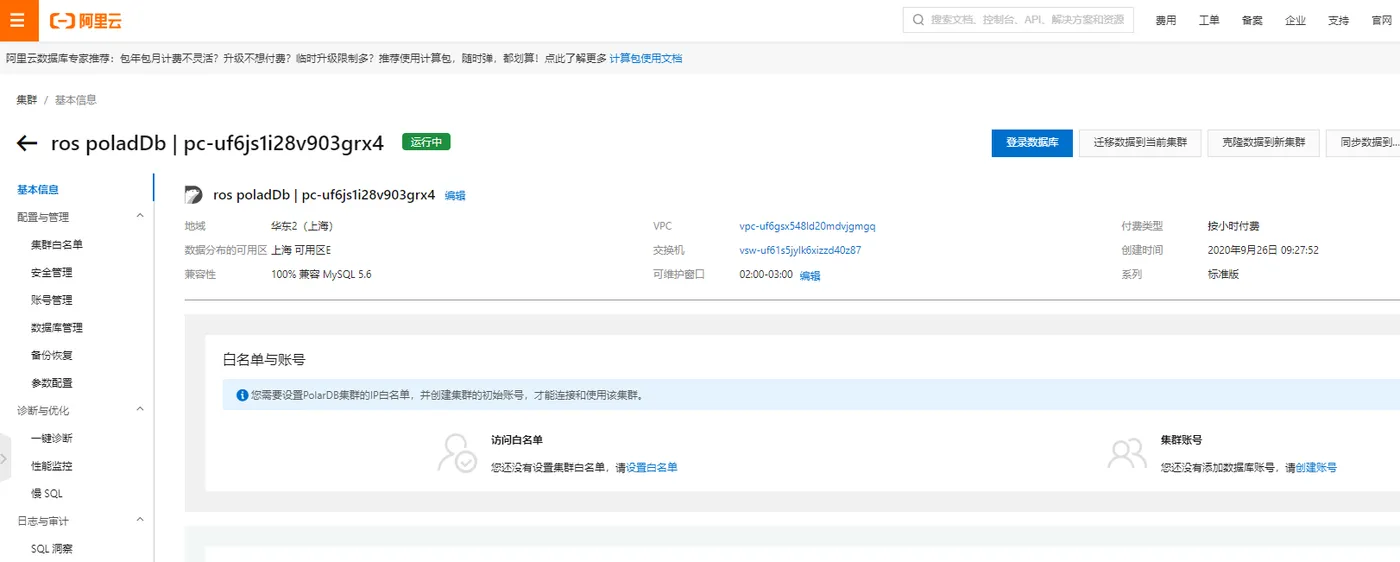The width and height of the screenshot is (1400, 562).
Task: Open the 官网 top menu
Action: click(1381, 21)
